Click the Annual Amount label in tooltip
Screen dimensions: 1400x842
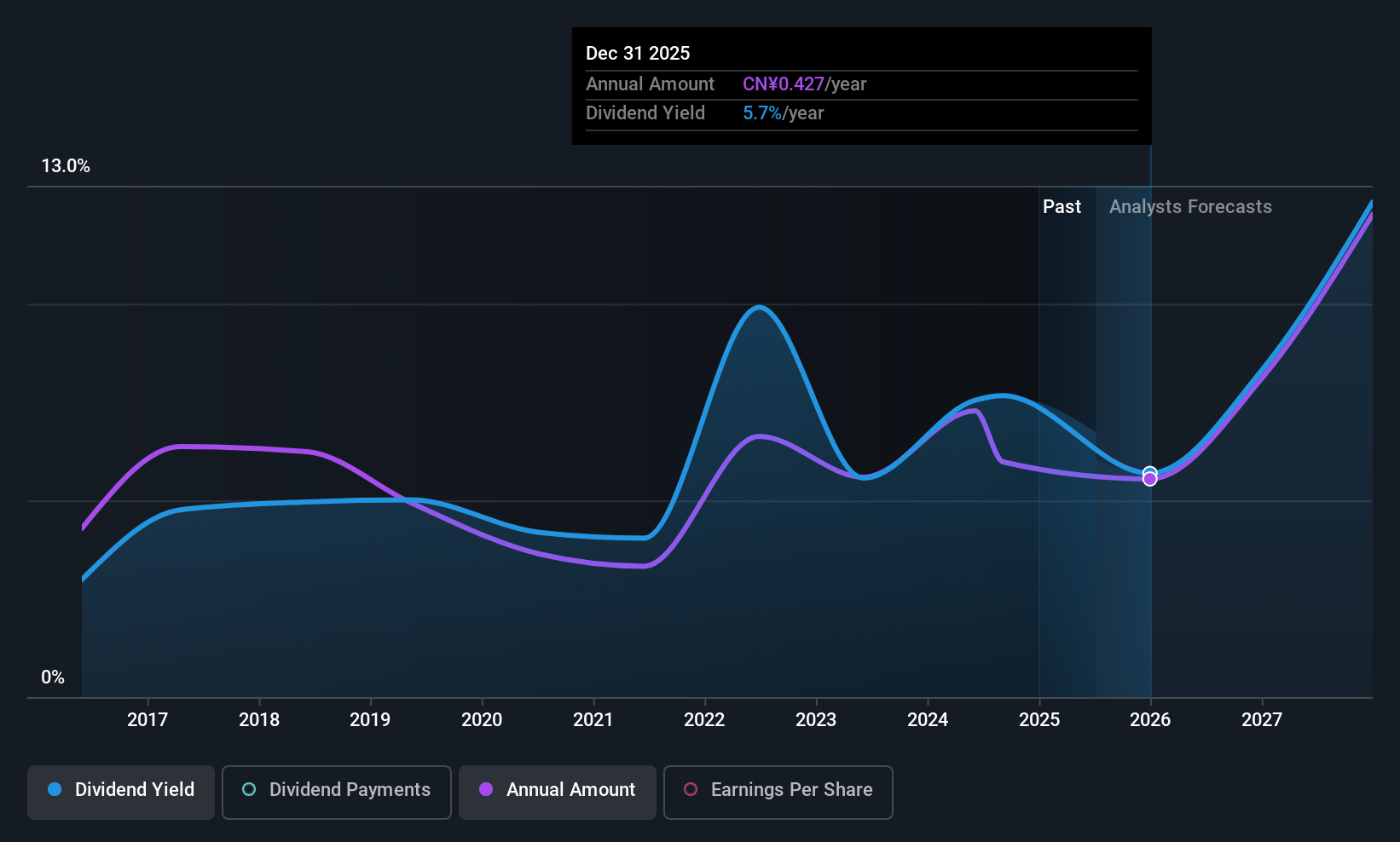point(650,84)
